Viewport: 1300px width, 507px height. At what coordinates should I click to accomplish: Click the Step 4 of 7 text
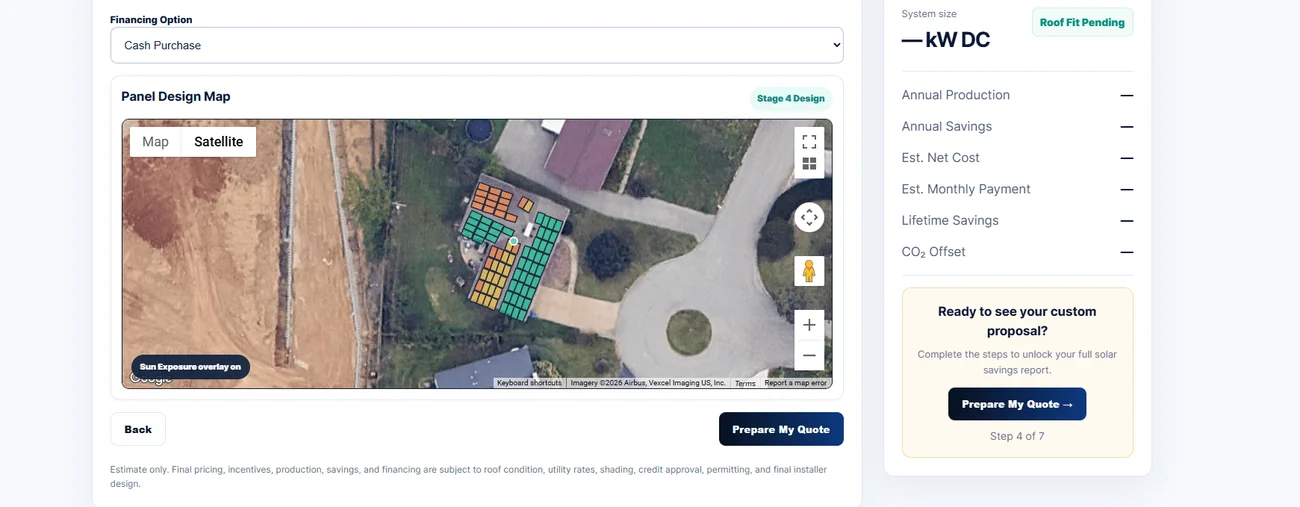[1016, 436]
